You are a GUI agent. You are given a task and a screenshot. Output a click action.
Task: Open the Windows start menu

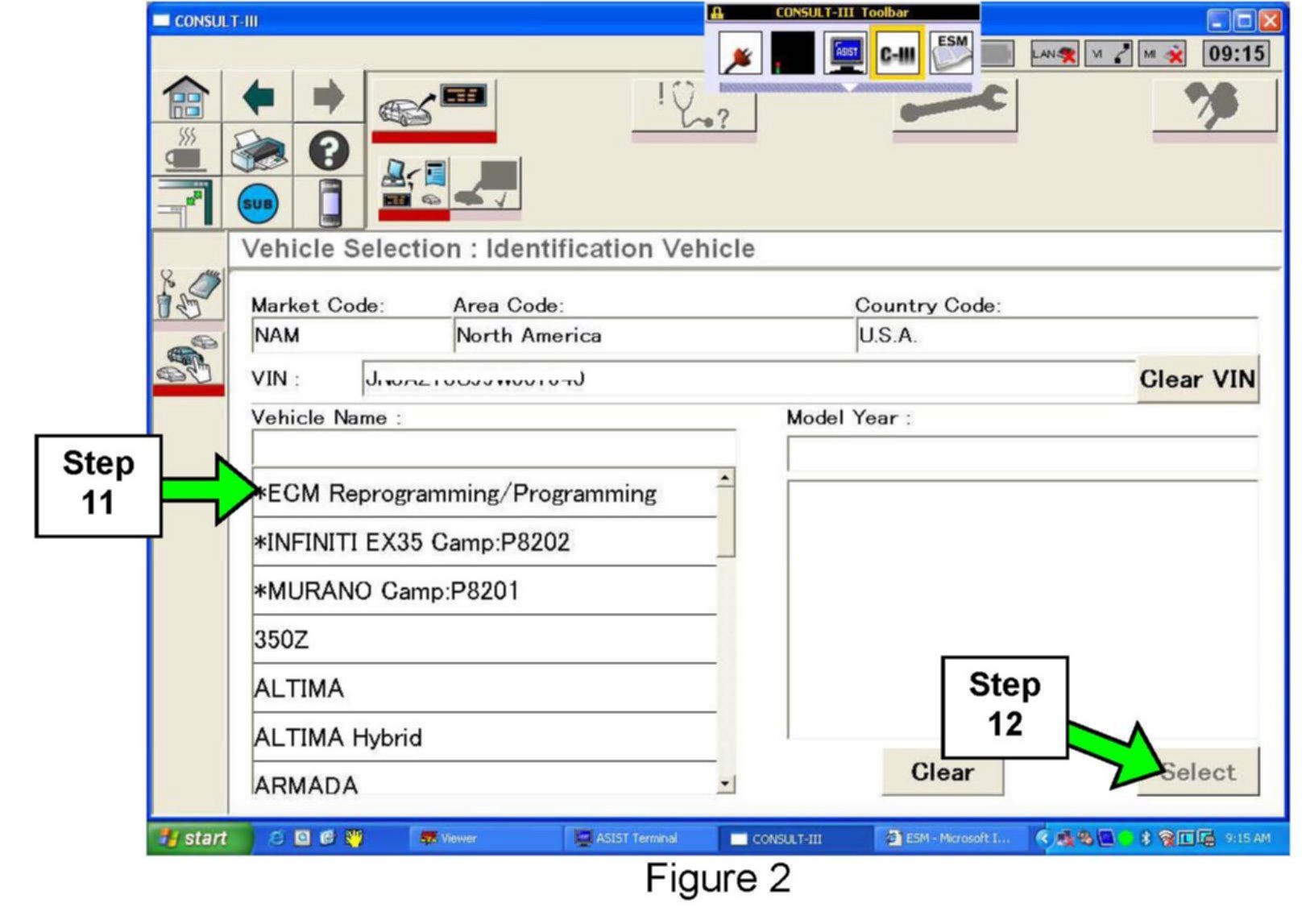195,838
